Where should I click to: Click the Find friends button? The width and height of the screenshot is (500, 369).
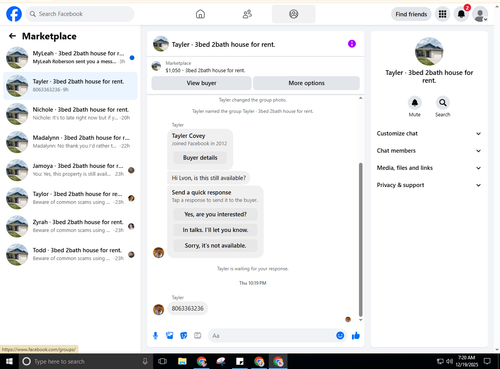411,14
